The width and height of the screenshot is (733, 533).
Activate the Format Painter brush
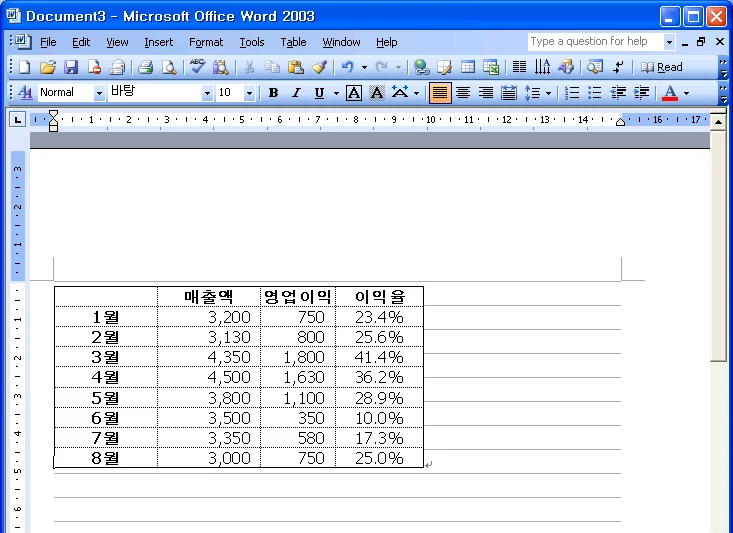tap(319, 67)
